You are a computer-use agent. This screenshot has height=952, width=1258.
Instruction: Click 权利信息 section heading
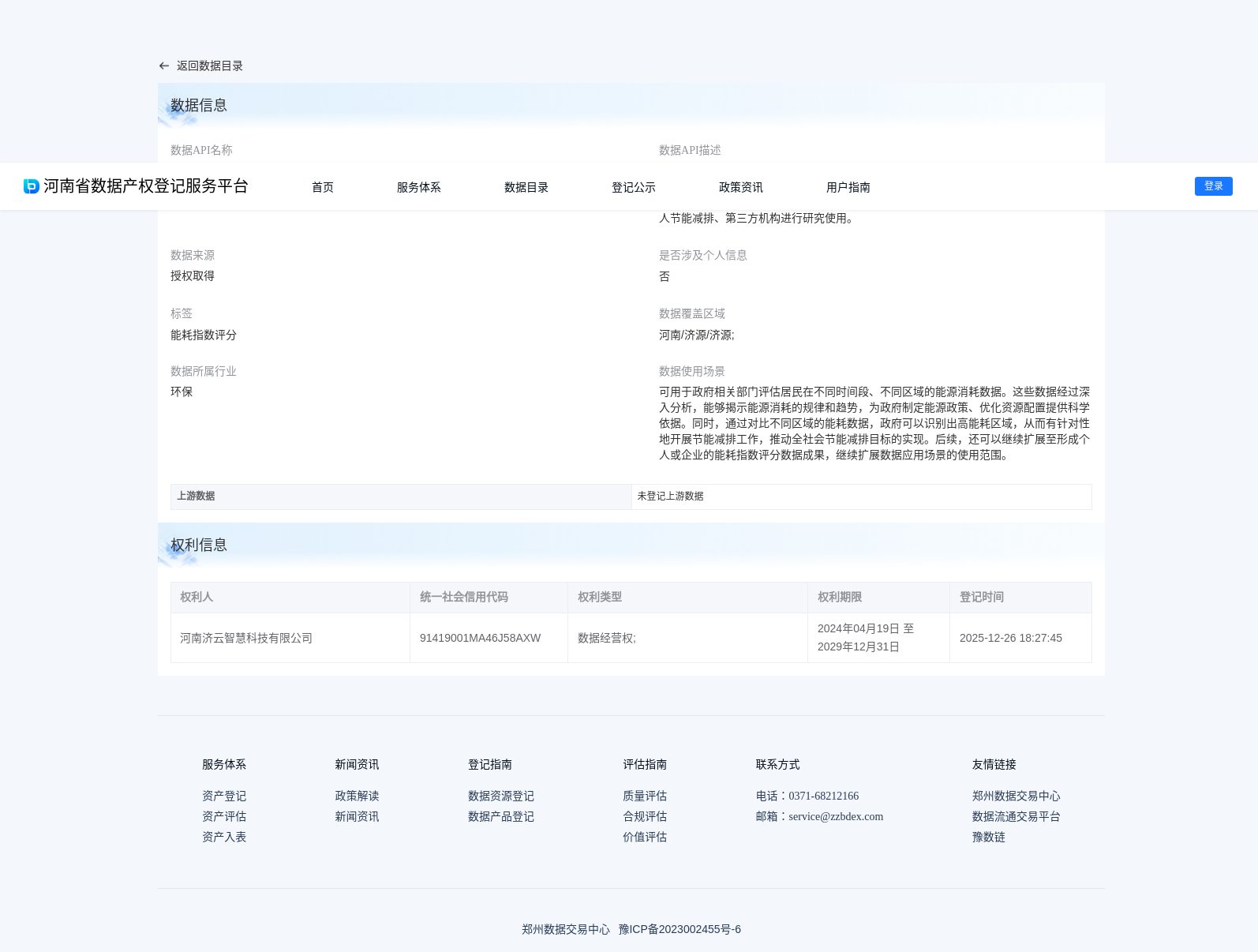point(199,545)
